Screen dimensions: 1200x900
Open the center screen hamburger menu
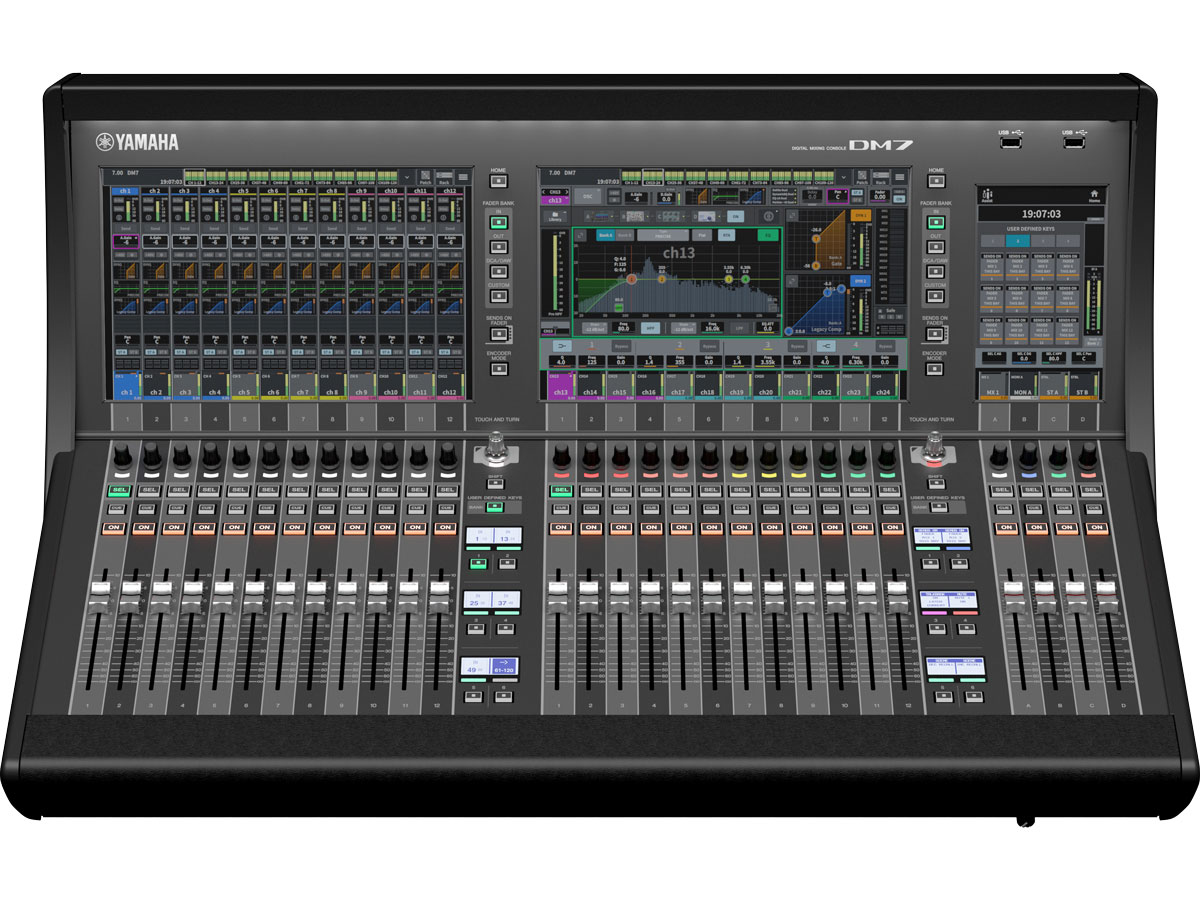(x=900, y=177)
